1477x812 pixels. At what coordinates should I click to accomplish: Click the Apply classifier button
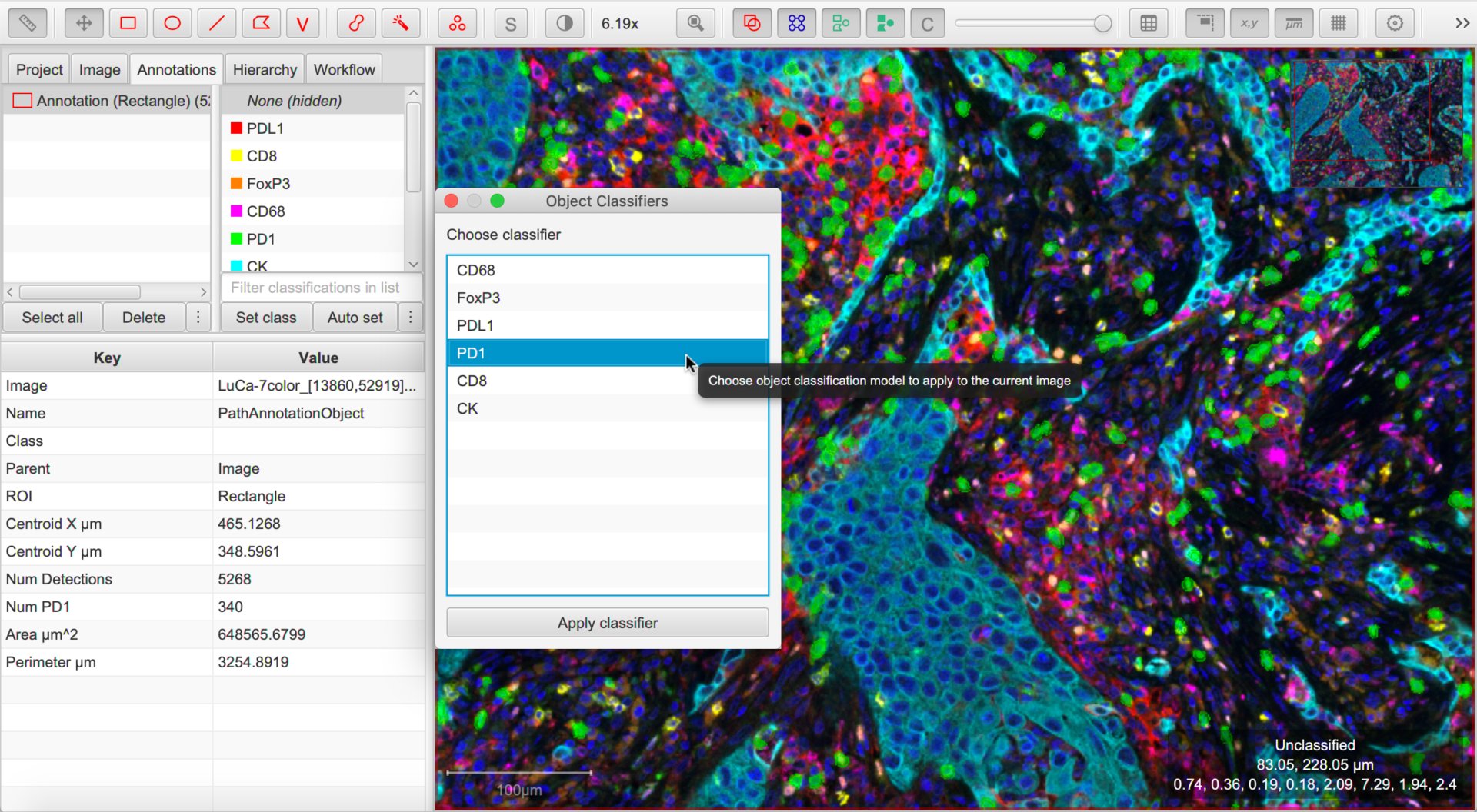608,623
